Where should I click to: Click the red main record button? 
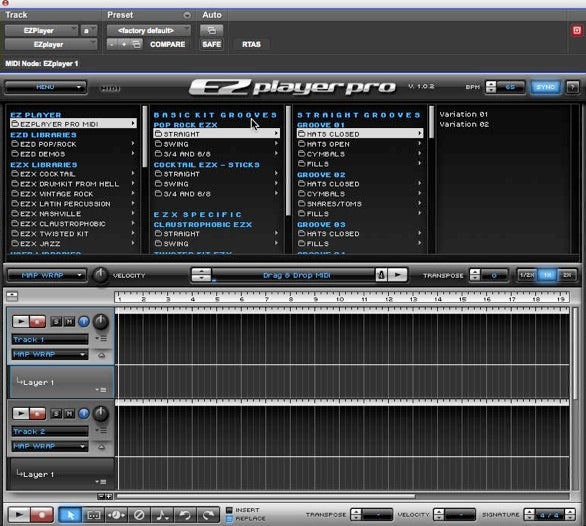(42, 515)
